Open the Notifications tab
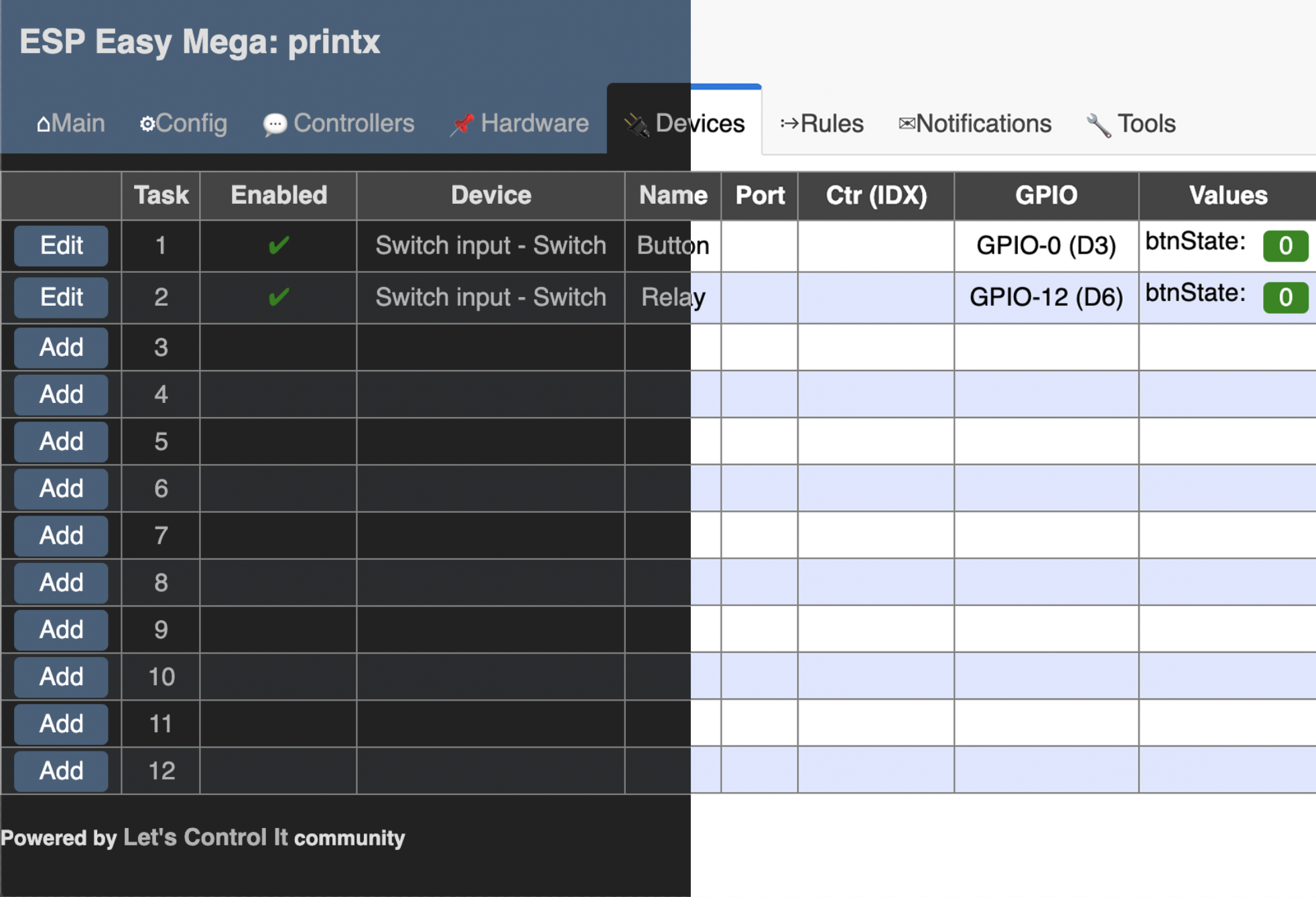Viewport: 1316px width, 897px height. pyautogui.click(x=975, y=123)
